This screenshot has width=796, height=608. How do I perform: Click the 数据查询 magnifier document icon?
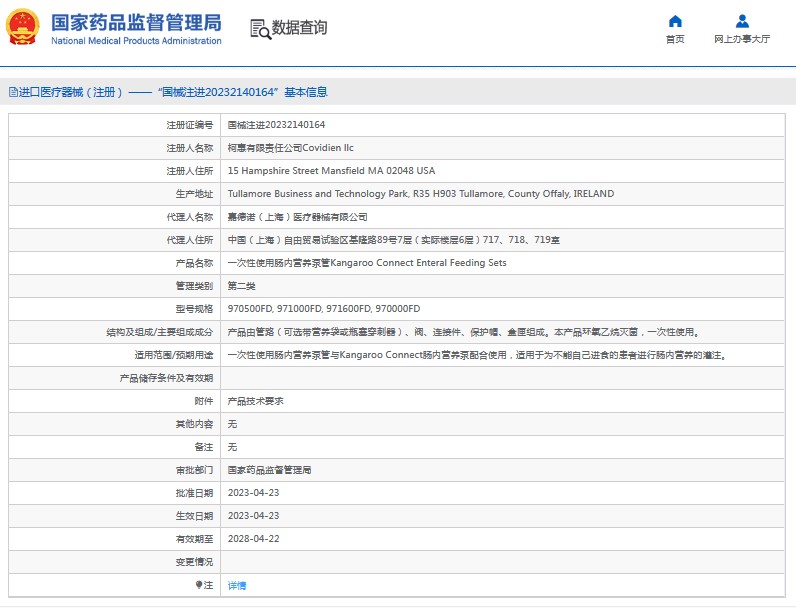click(x=260, y=29)
